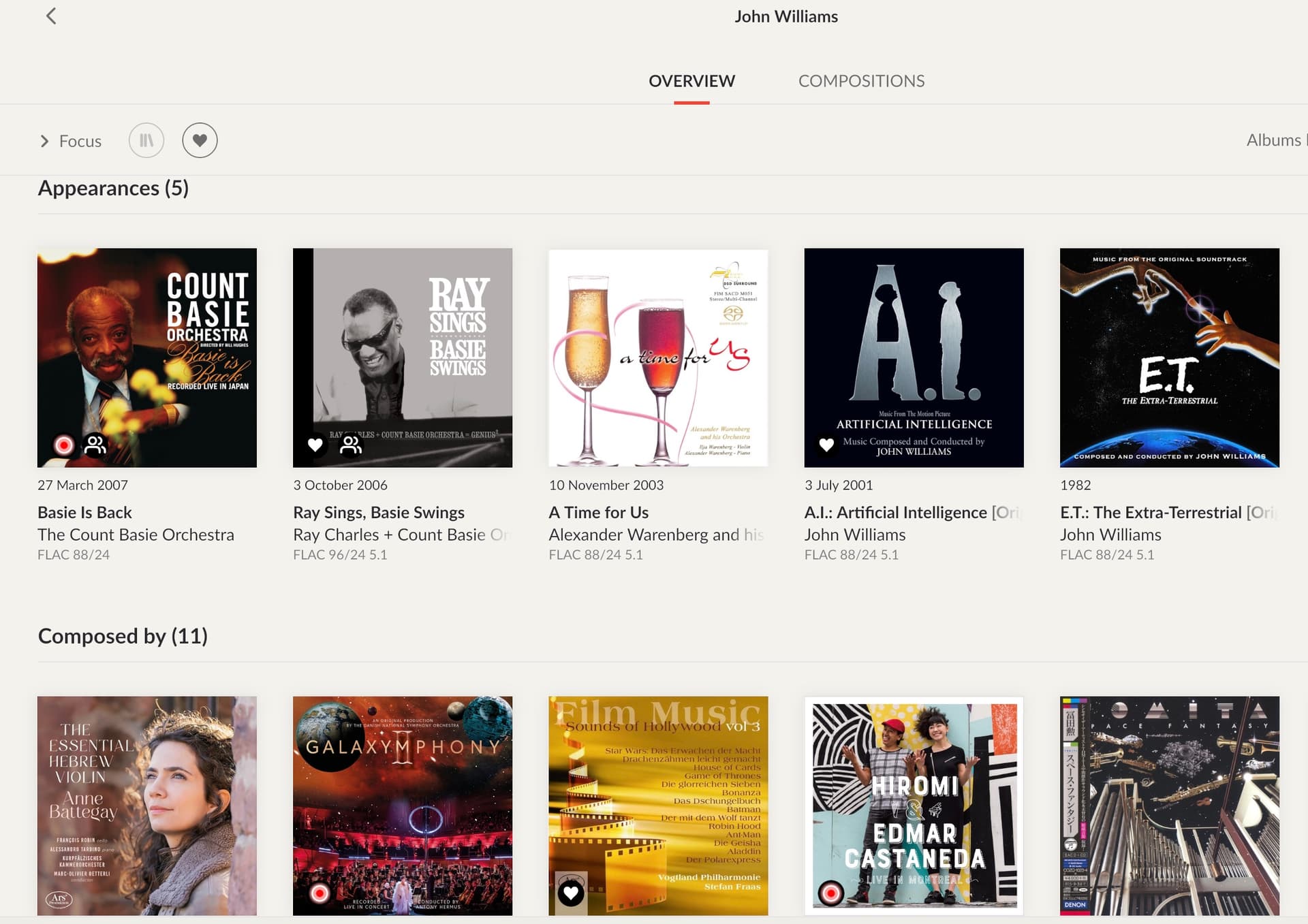Go back using the left arrow
Screen dimensions: 1308x924
(x=51, y=16)
